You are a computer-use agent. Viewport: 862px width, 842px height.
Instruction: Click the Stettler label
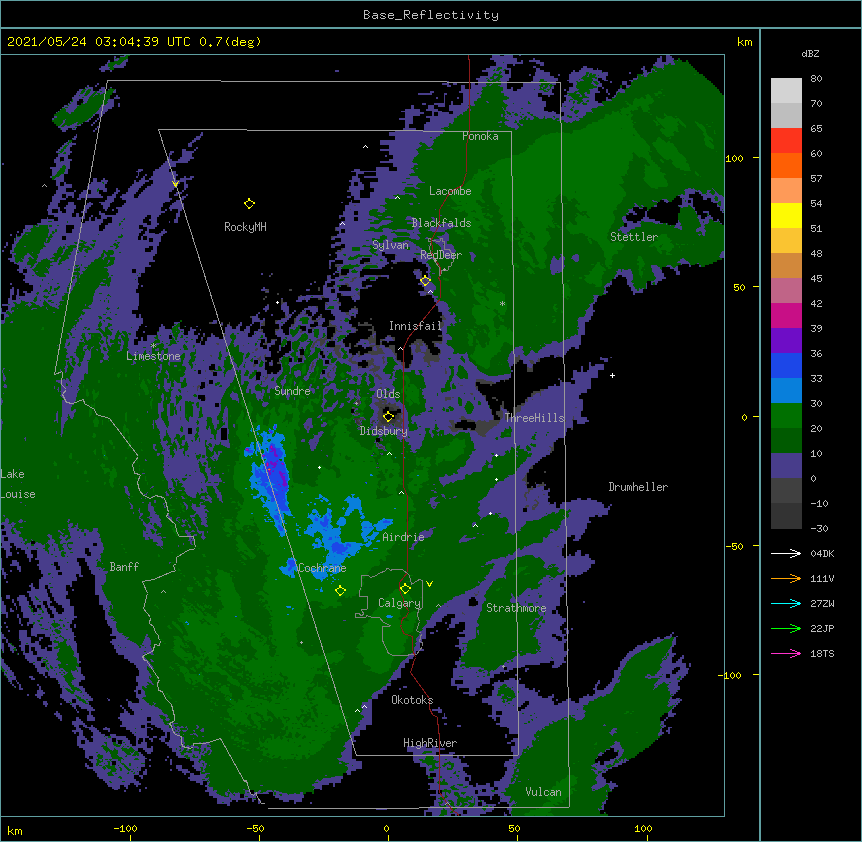pos(634,237)
